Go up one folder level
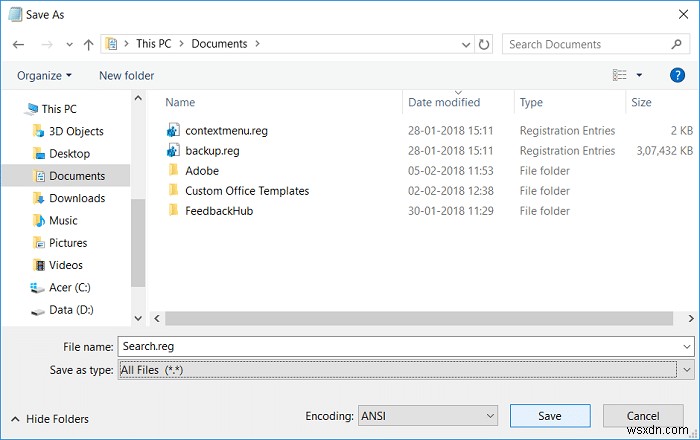Screen dimensions: 700x440 point(88,45)
